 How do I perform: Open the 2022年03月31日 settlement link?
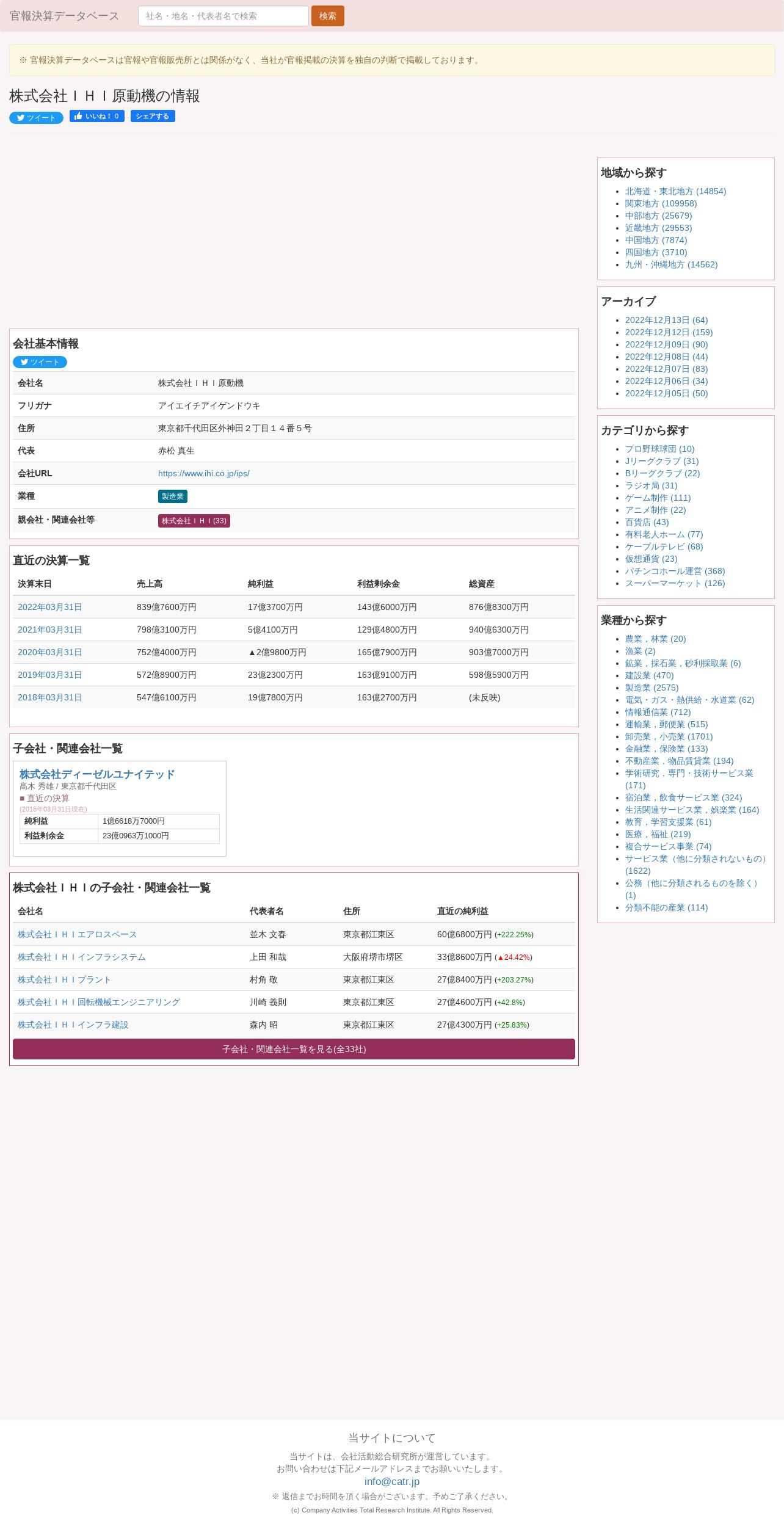click(x=49, y=607)
